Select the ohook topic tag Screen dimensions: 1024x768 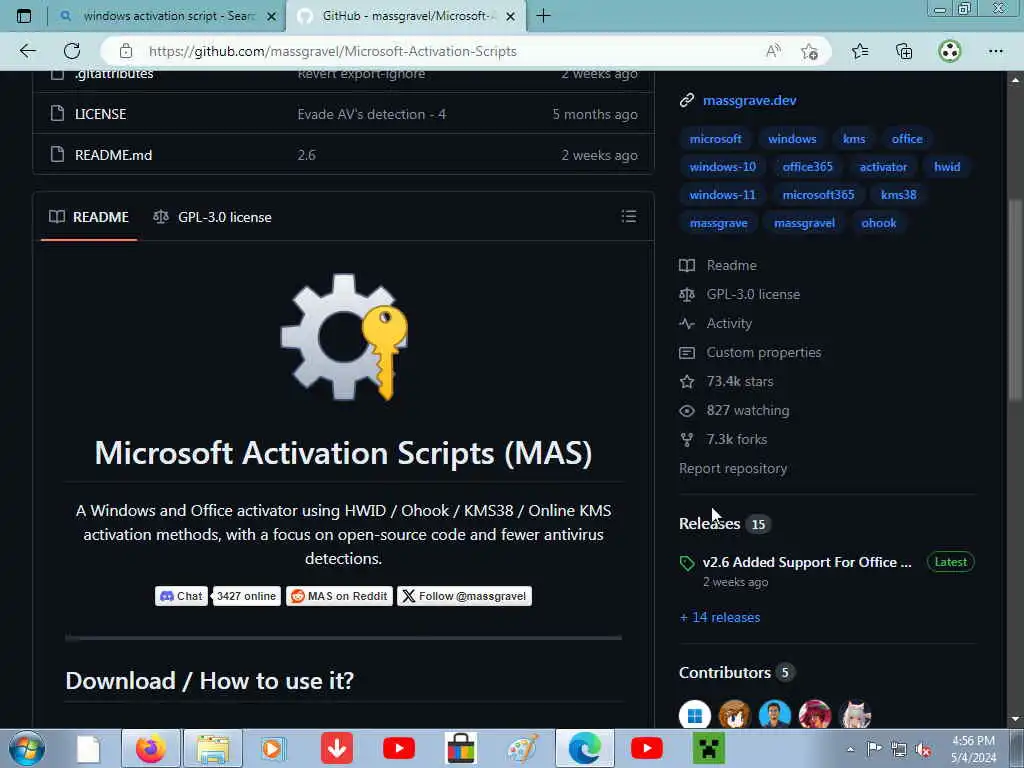pyautogui.click(x=878, y=223)
